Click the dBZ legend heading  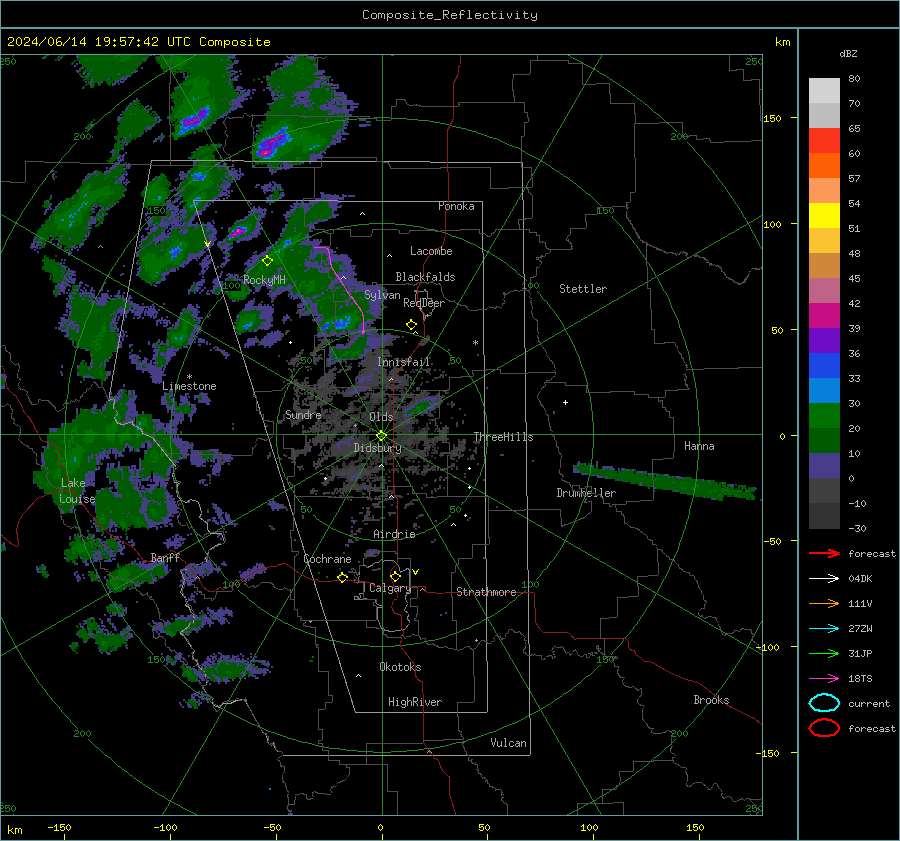click(x=848, y=53)
